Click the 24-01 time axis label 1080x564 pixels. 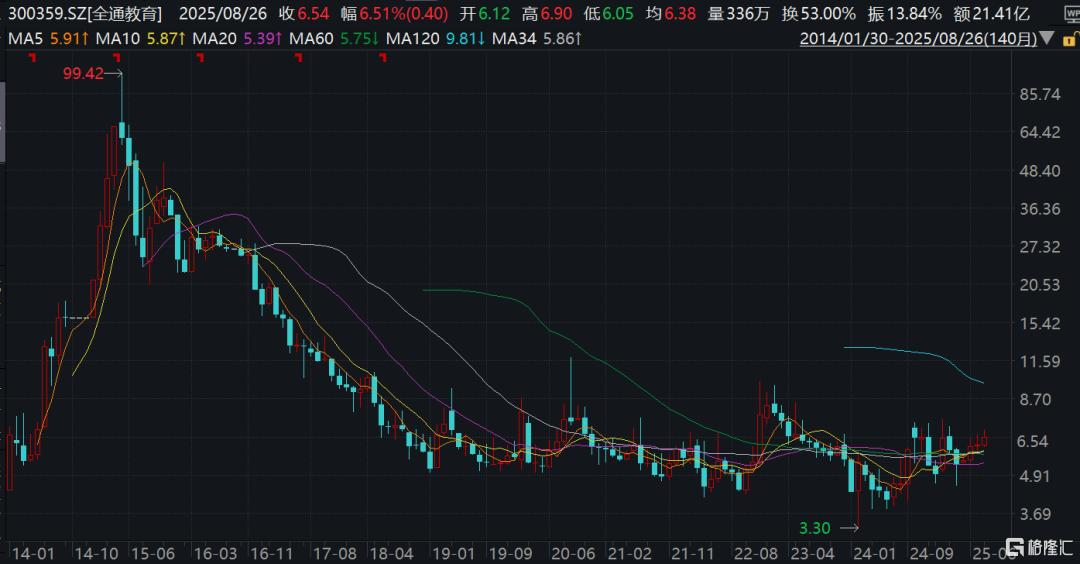click(x=875, y=554)
